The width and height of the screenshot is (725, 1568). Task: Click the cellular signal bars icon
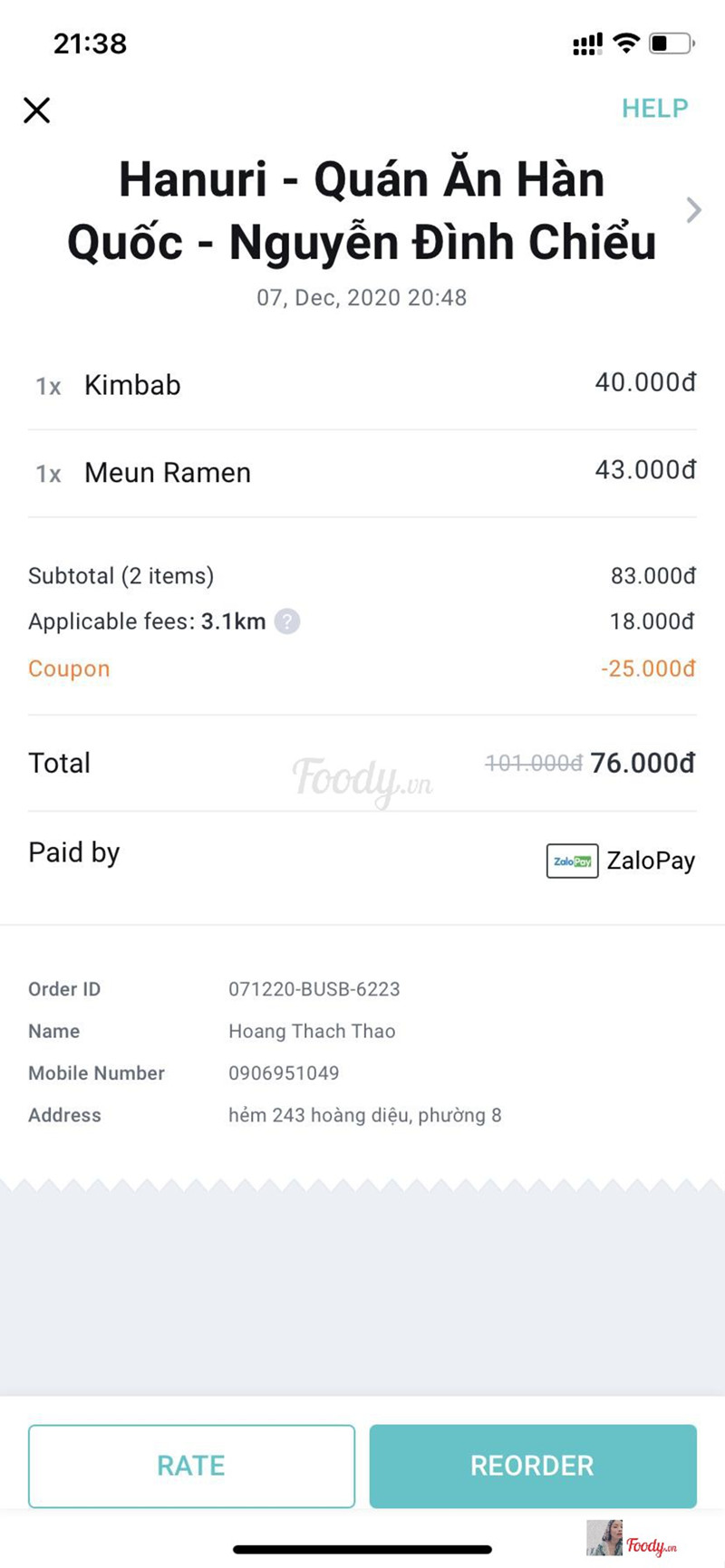tap(587, 43)
